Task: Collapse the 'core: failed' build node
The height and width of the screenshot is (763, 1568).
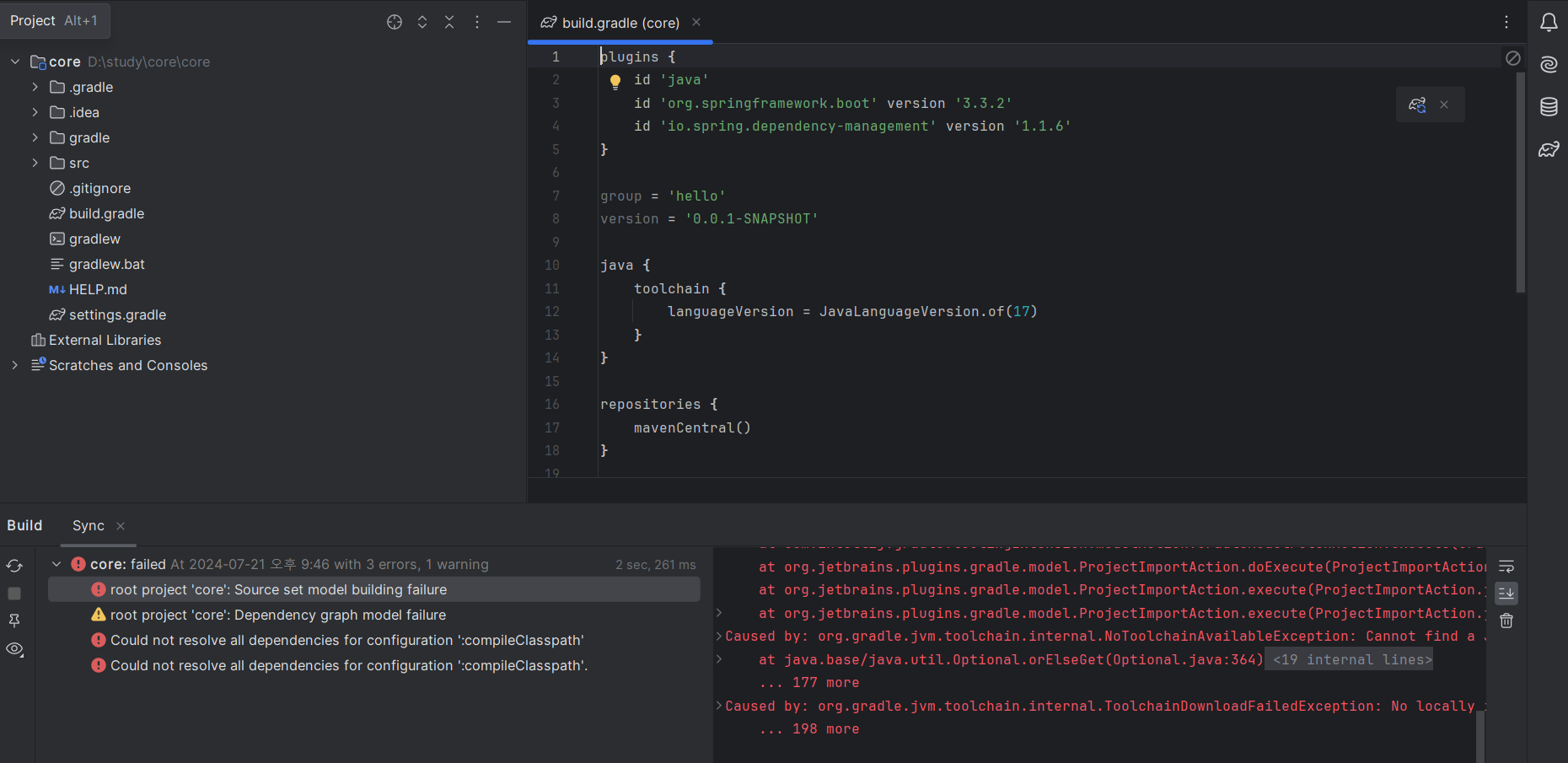Action: 56,564
